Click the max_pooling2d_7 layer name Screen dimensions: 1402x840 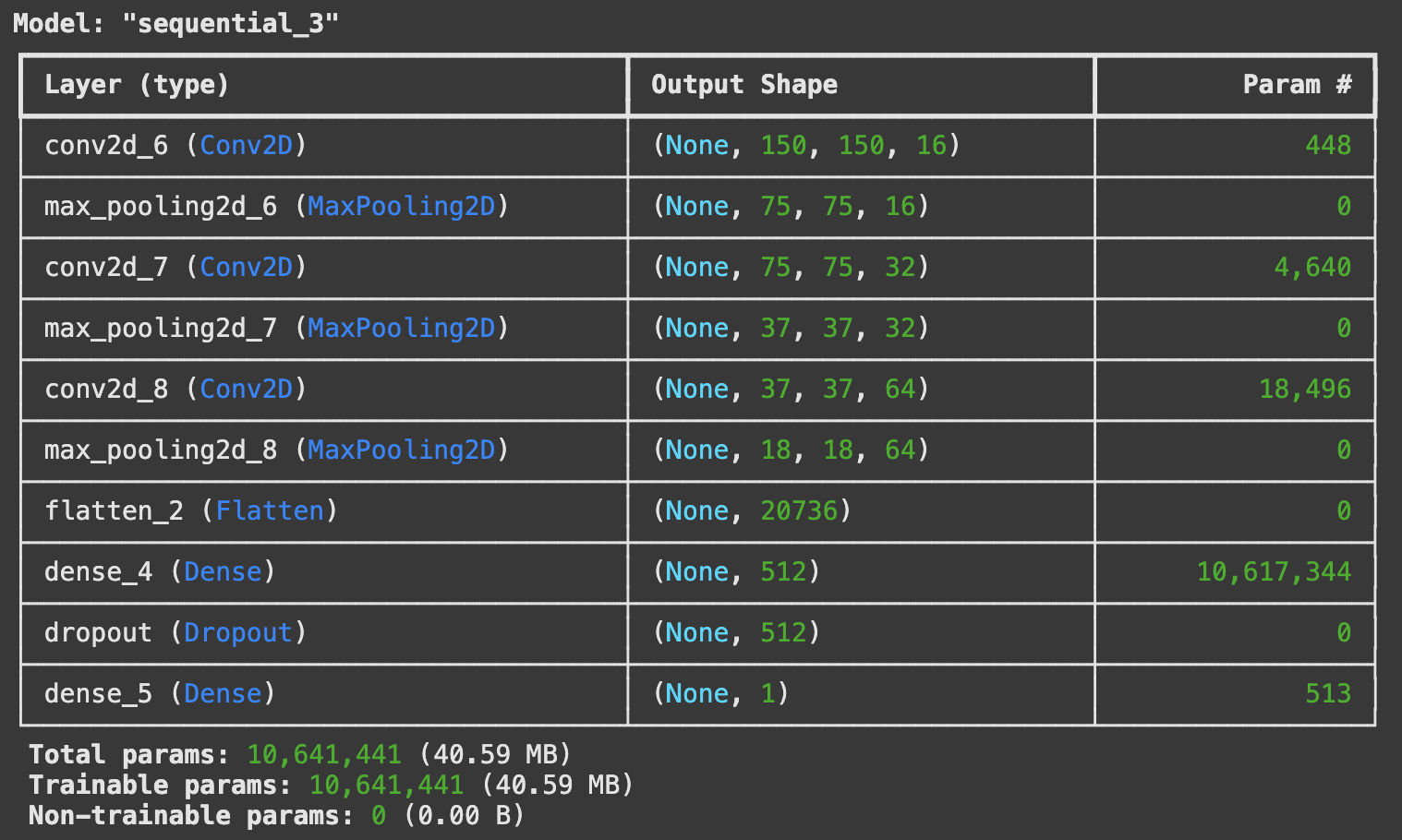coord(160,329)
